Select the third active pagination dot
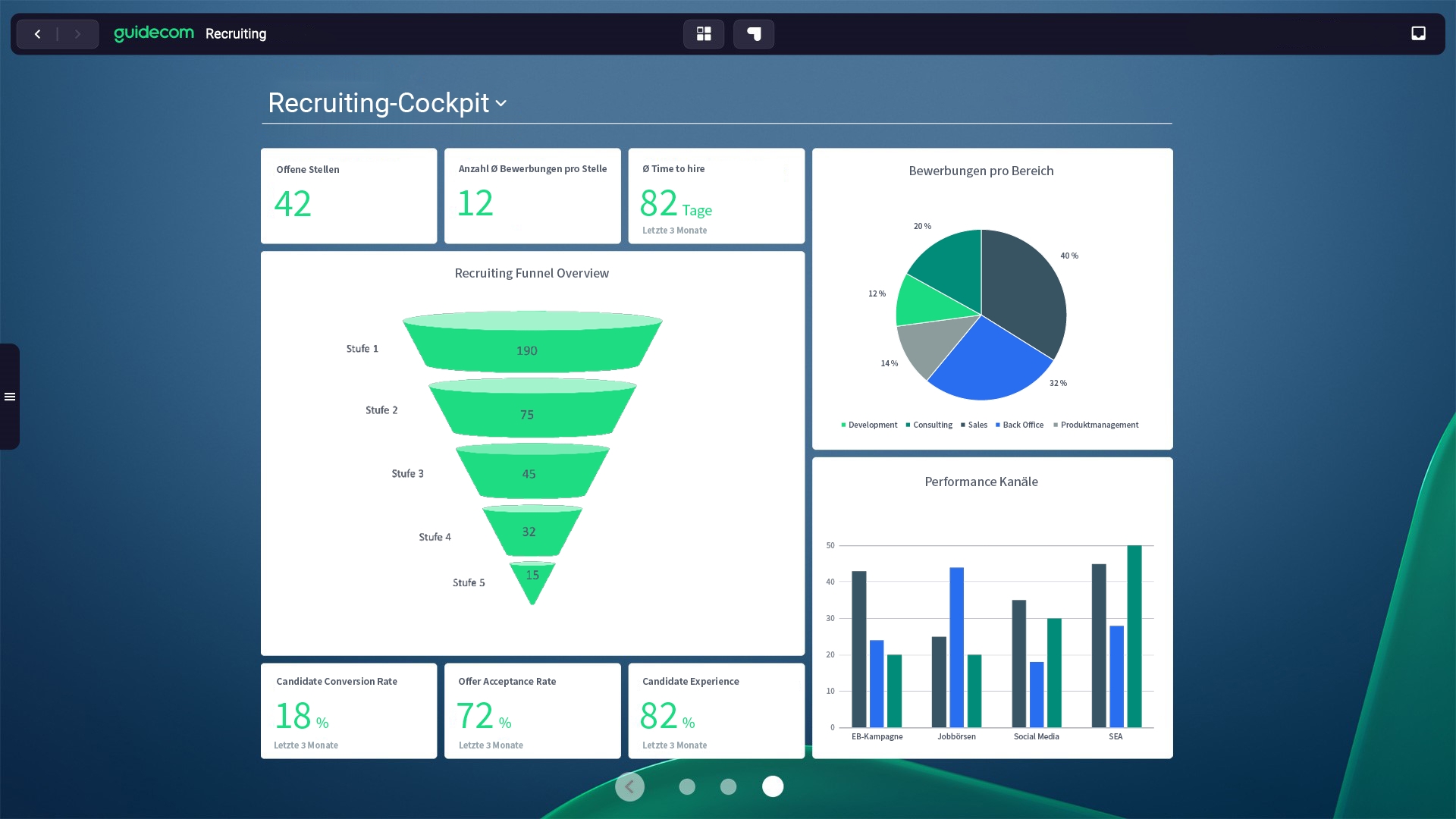The image size is (1456, 819). (773, 786)
